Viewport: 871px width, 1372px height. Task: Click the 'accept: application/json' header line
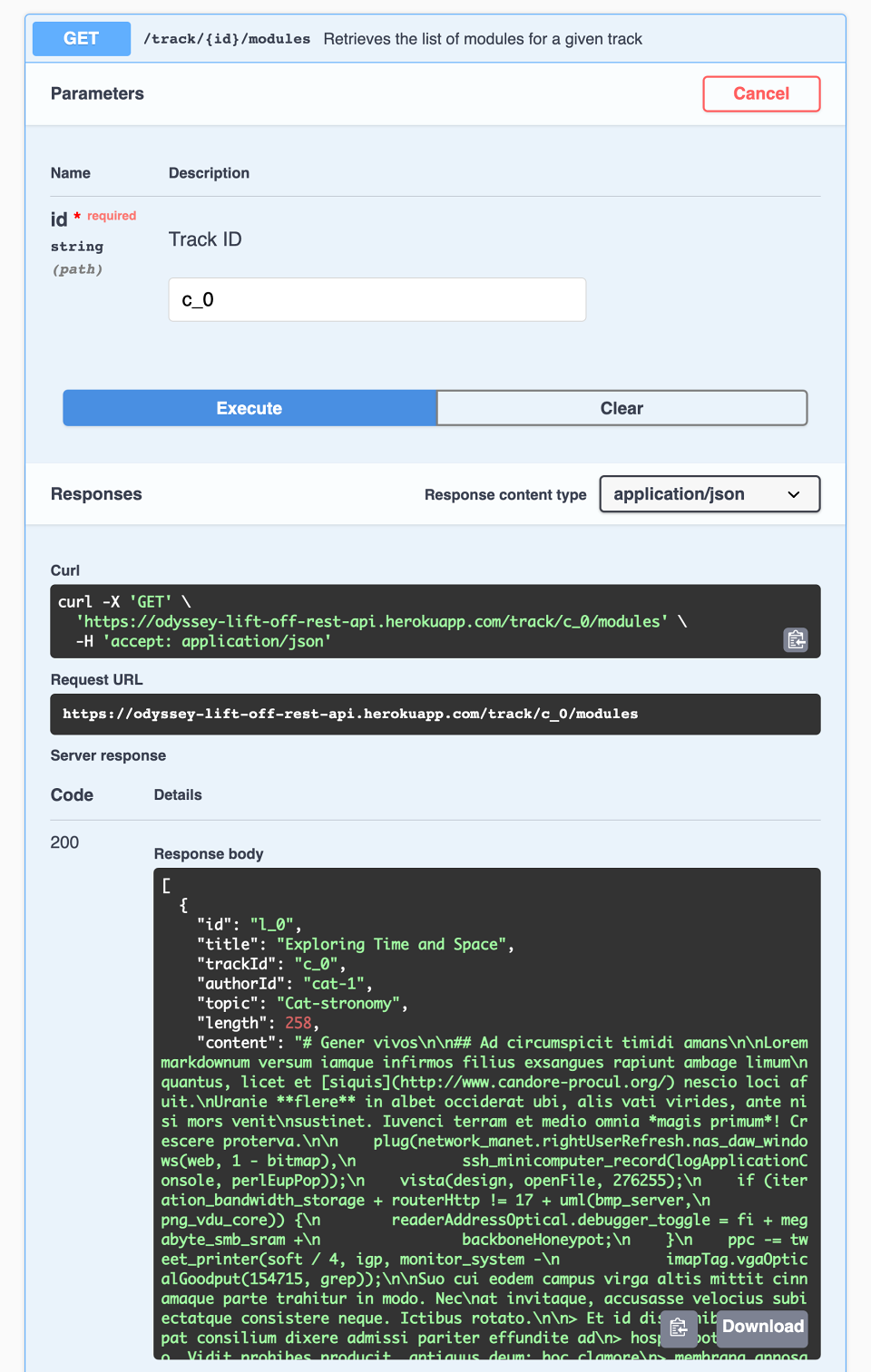204,641
